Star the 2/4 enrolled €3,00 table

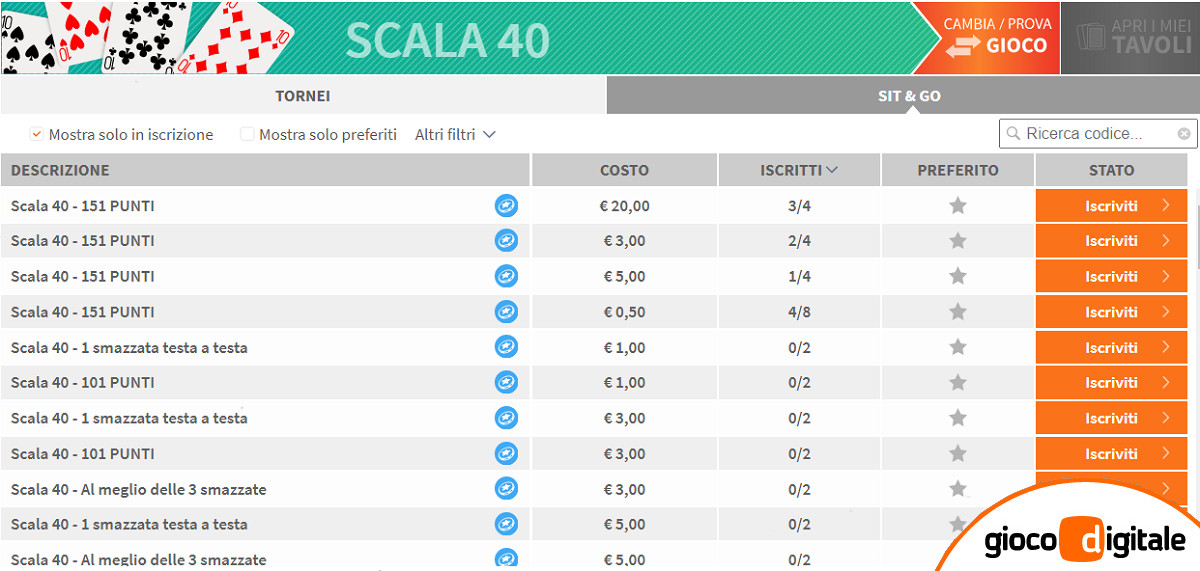[957, 241]
